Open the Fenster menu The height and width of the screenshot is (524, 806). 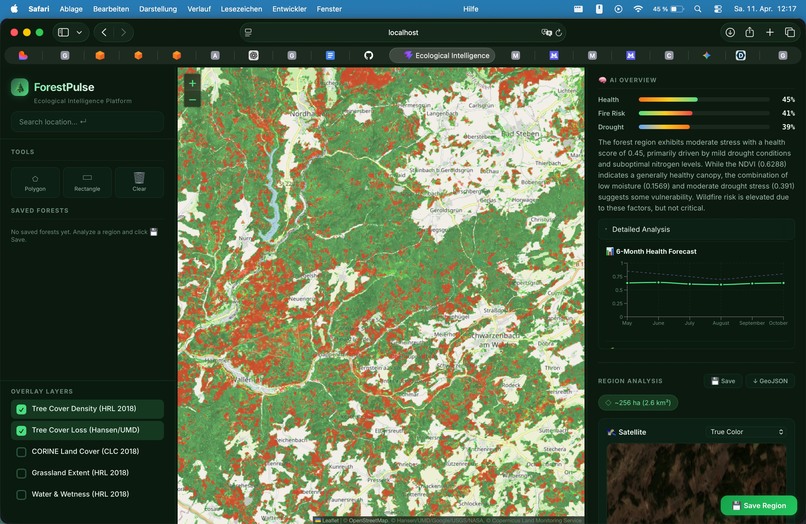click(x=329, y=9)
